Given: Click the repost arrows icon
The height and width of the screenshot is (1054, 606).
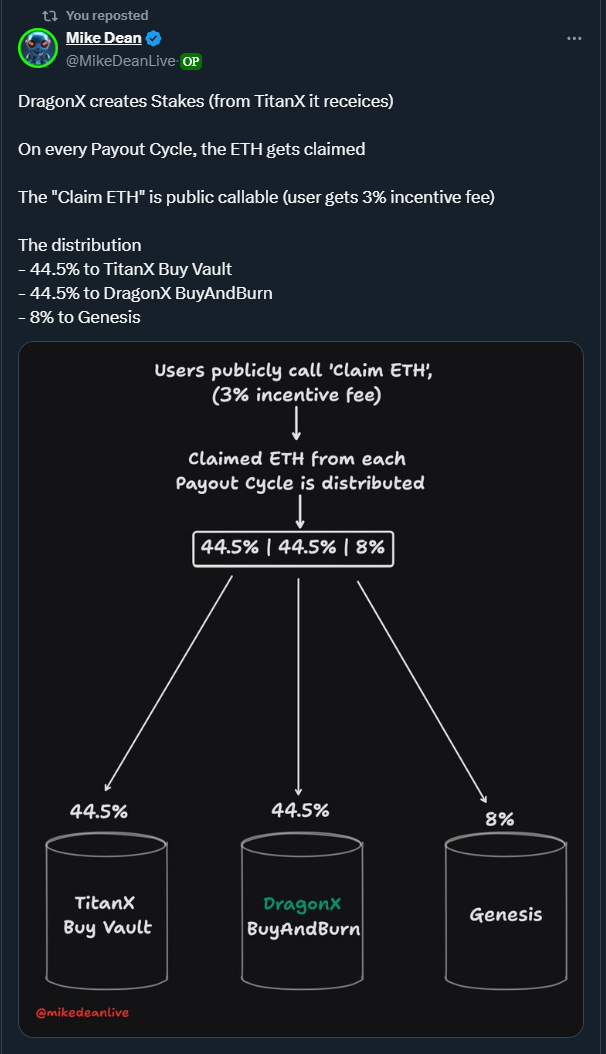Looking at the screenshot, I should [47, 15].
